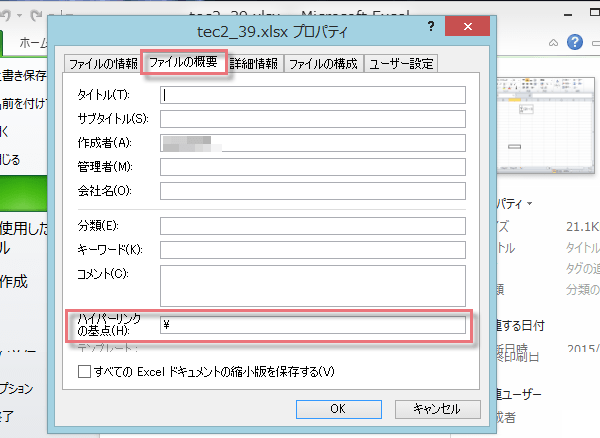Switch to the ユーザー設定 tab
The width and height of the screenshot is (600, 438).
coord(401,64)
